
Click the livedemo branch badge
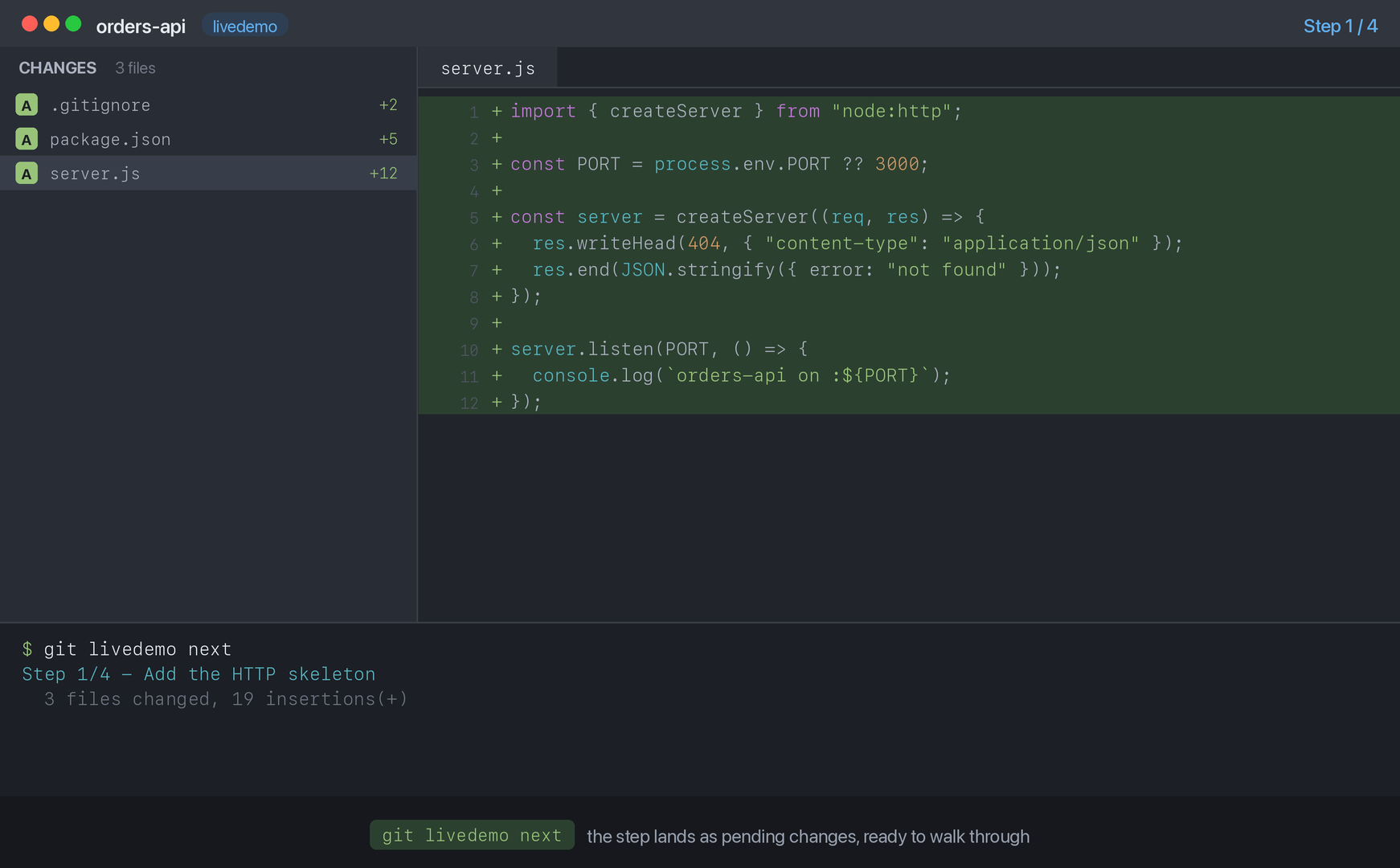point(244,26)
